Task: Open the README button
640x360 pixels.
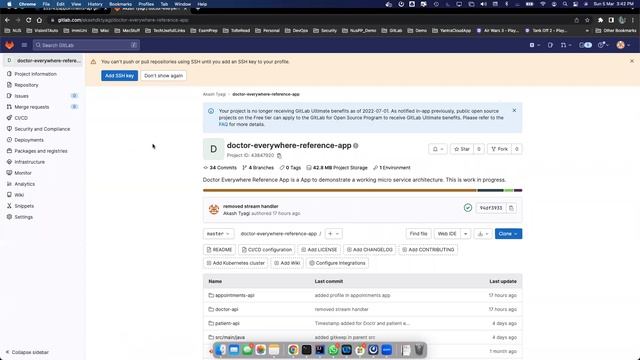Action: click(219, 249)
